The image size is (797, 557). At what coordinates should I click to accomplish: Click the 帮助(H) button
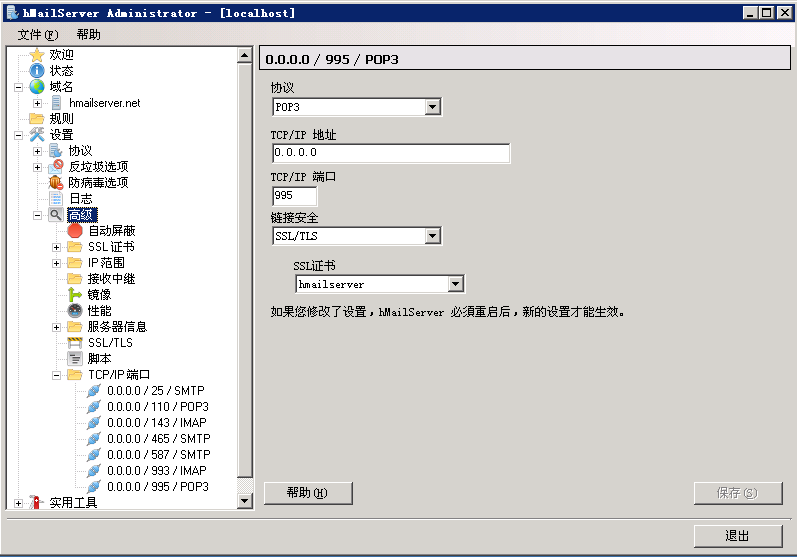click(x=308, y=493)
